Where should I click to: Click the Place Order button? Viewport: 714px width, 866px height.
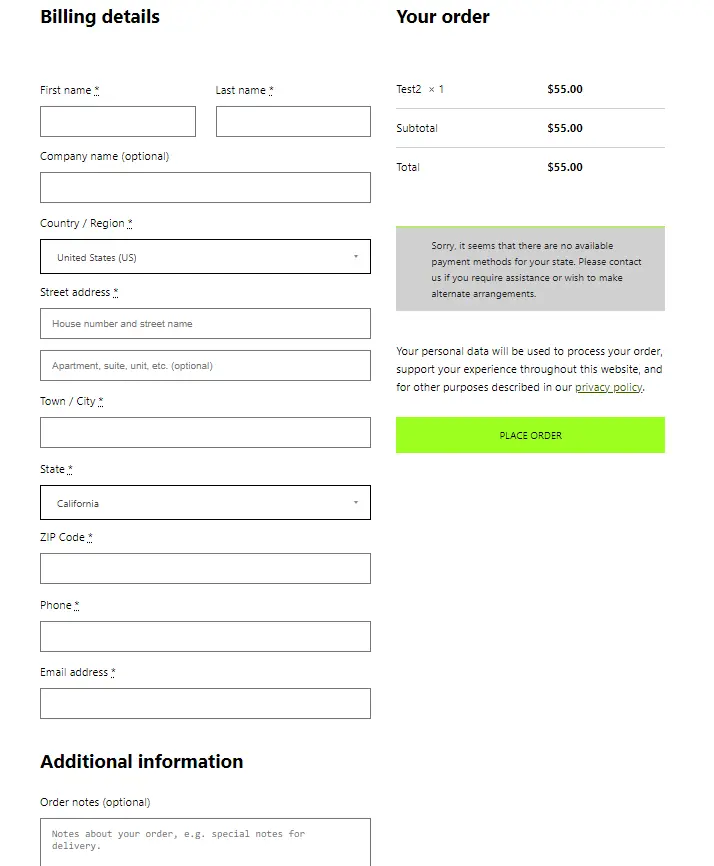click(x=530, y=435)
